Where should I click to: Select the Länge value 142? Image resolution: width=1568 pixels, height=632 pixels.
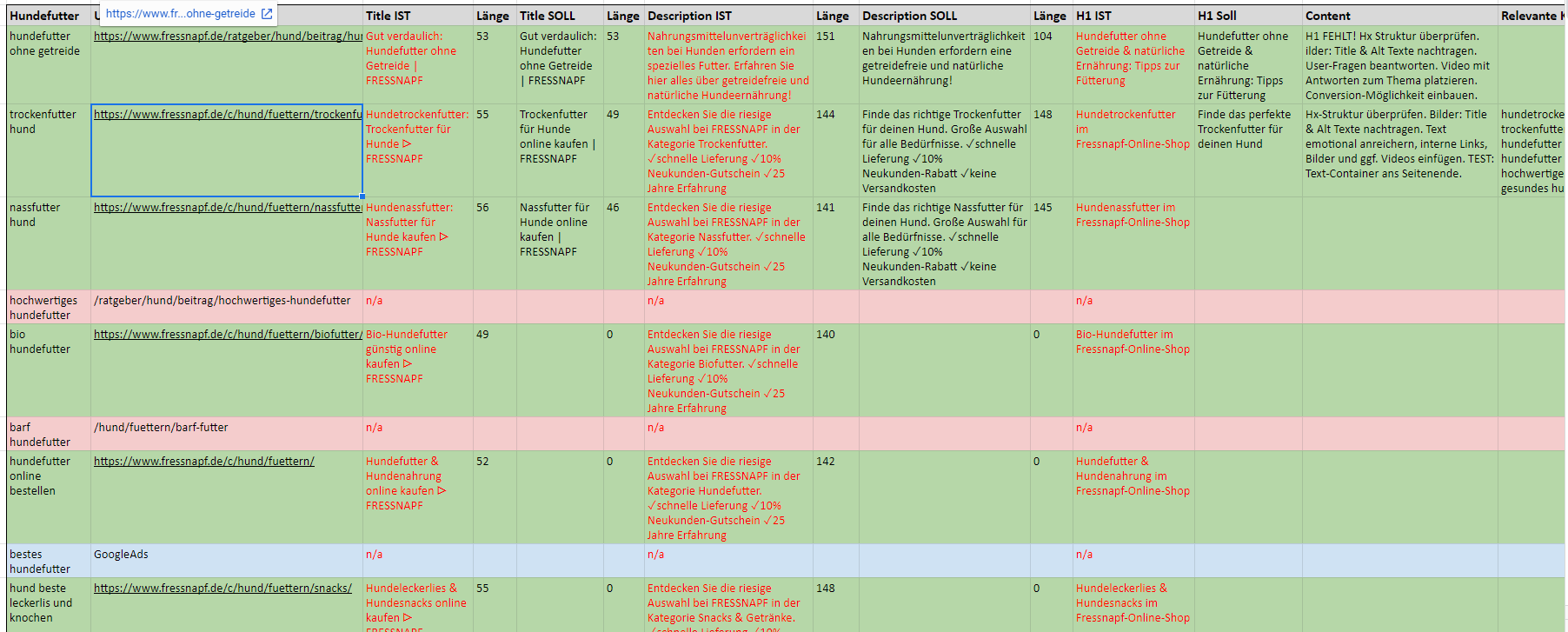point(836,498)
